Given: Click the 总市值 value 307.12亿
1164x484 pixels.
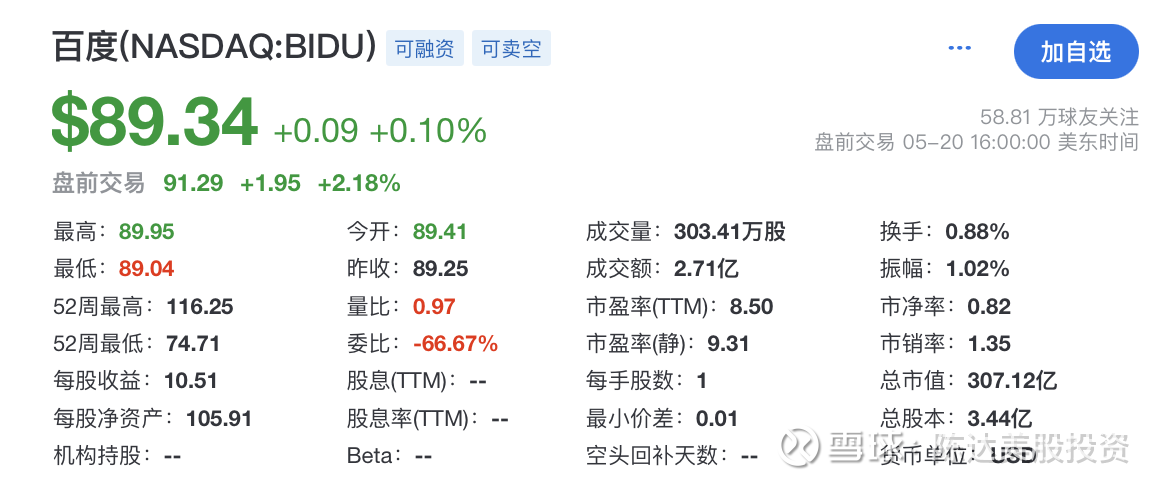Looking at the screenshot, I should coord(1012,381).
